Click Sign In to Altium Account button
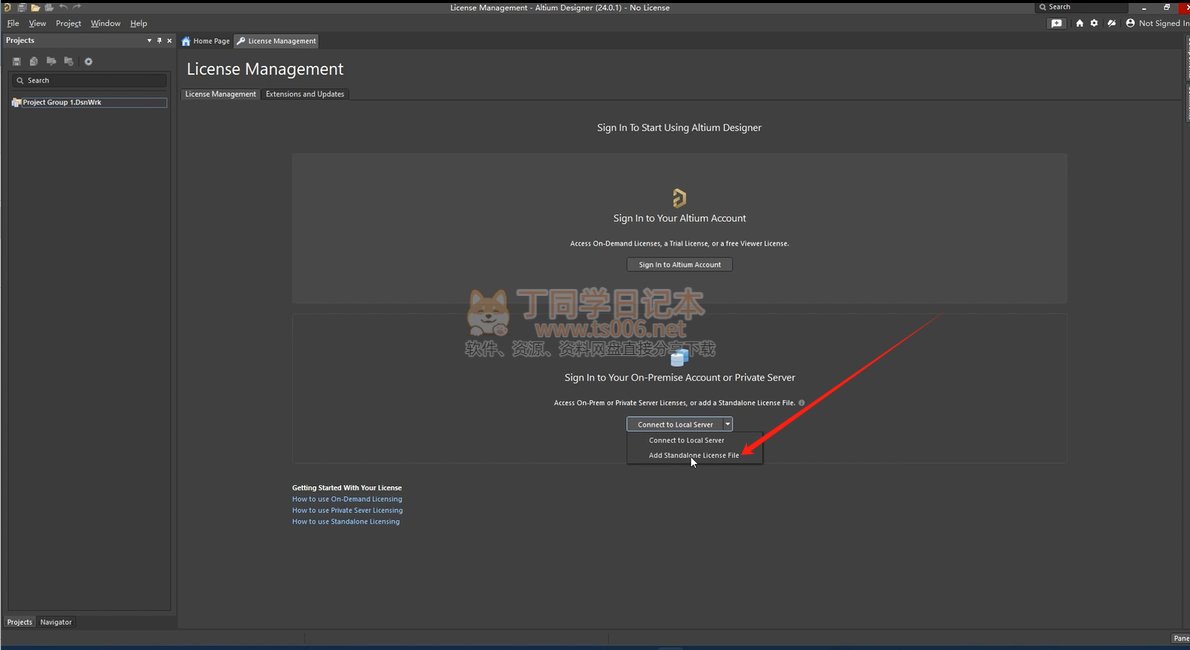 tap(680, 265)
